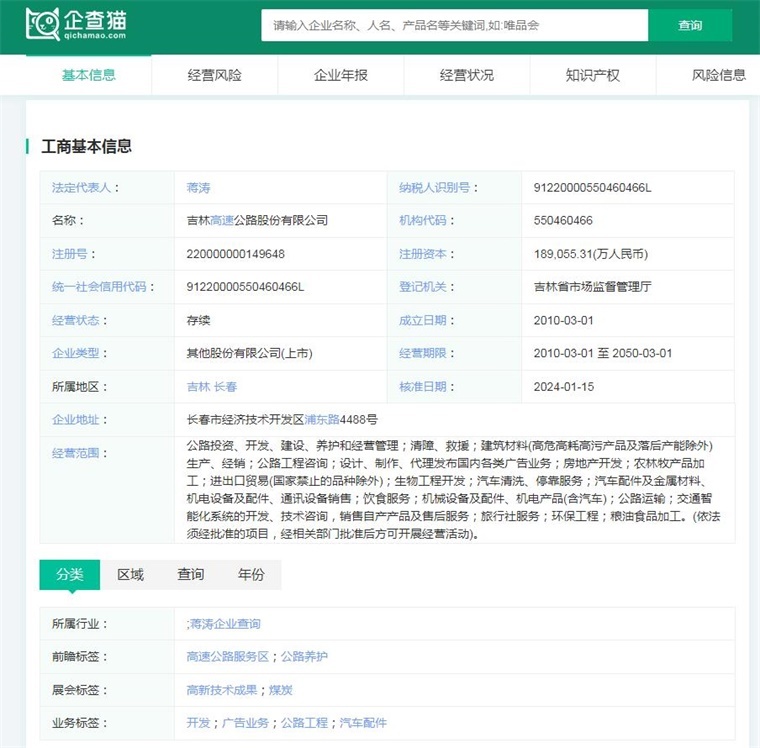Click operating period 2010-03-01 至 2050-03-01
Image resolution: width=760 pixels, height=748 pixels.
coord(603,353)
